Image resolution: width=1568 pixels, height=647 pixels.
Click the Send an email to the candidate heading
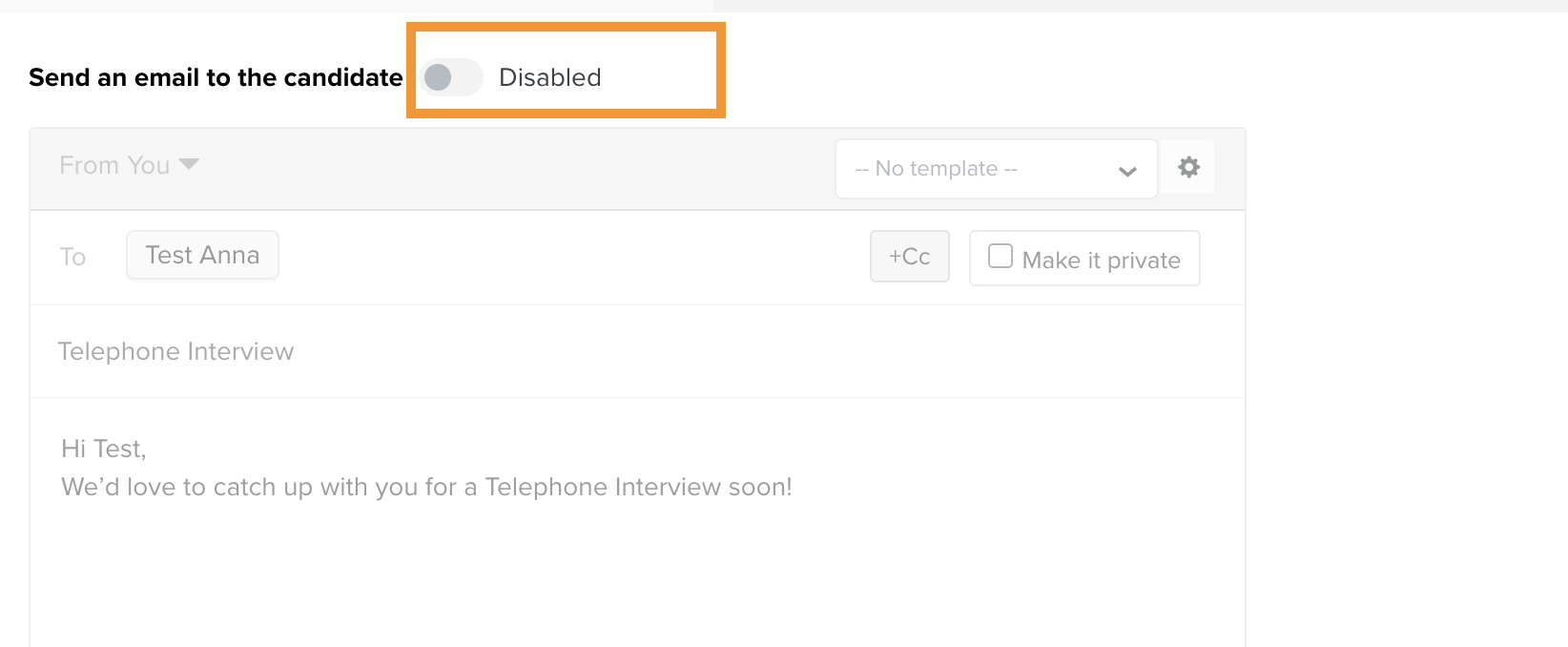[216, 77]
